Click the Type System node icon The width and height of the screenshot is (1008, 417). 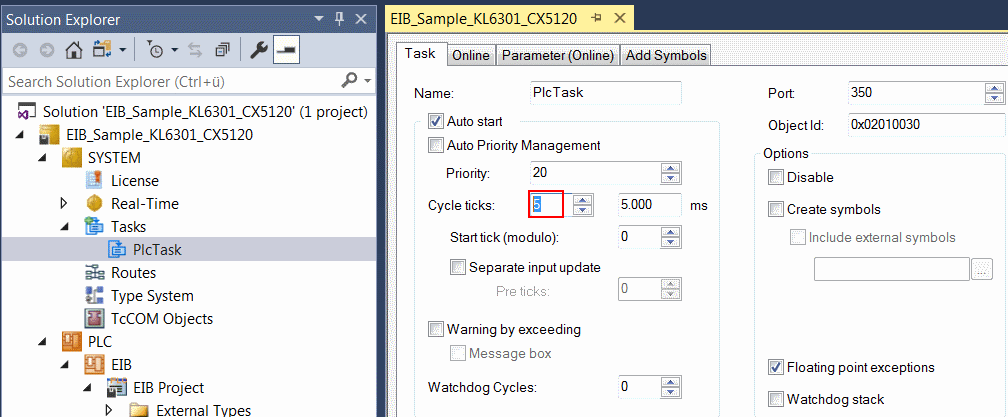[94, 296]
